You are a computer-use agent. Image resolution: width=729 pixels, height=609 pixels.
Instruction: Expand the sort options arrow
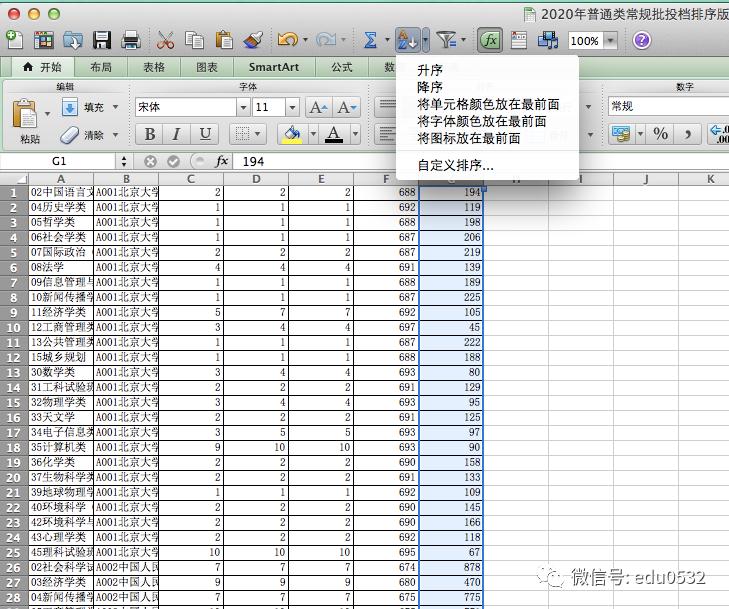pyautogui.click(x=425, y=40)
